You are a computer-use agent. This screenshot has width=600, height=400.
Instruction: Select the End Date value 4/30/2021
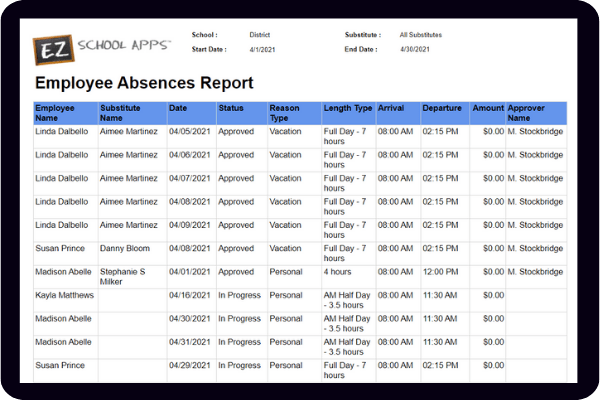[x=415, y=49]
